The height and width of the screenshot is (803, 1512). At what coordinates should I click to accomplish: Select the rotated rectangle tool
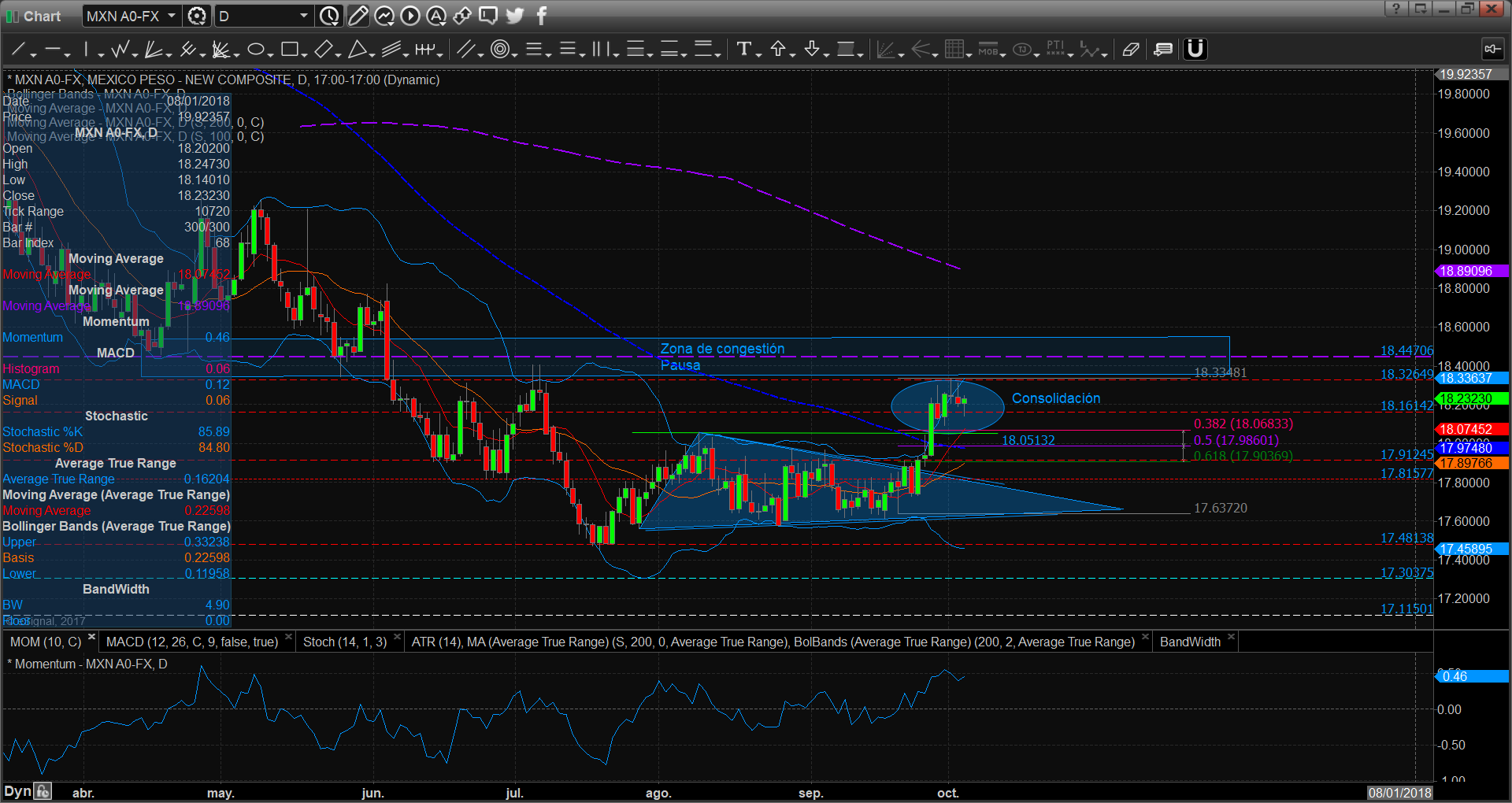click(x=323, y=50)
